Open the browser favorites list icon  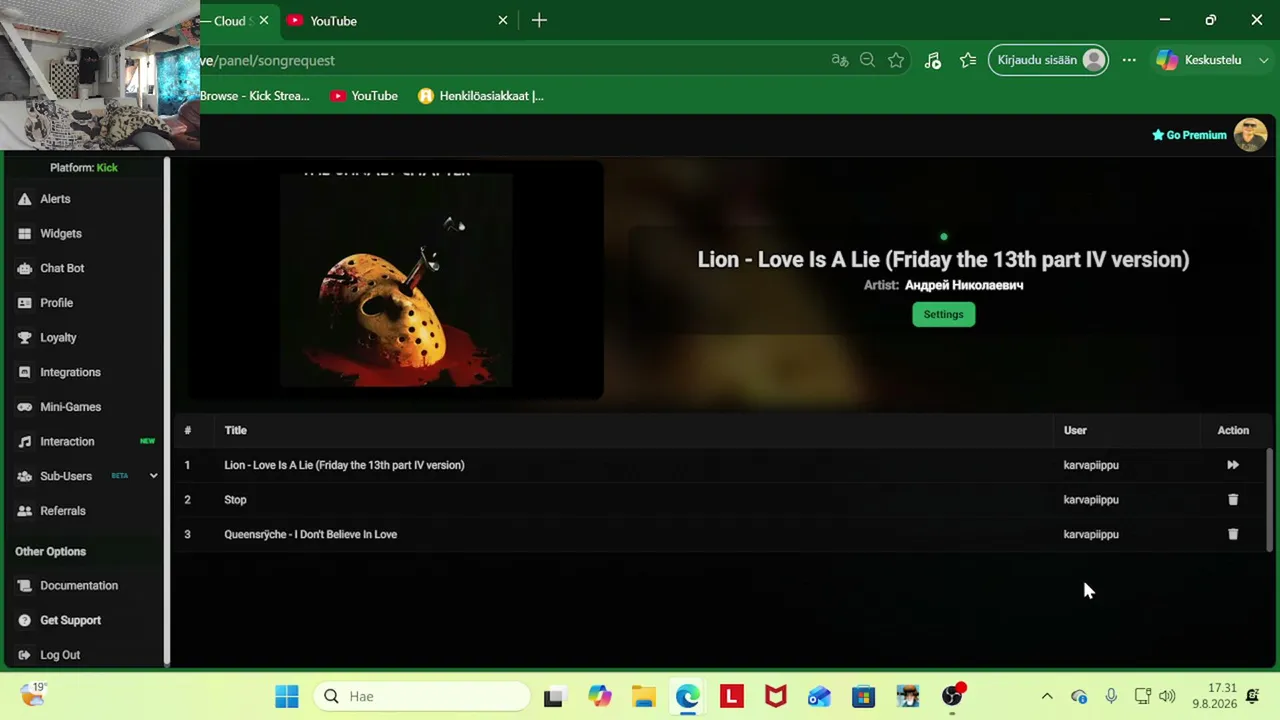[x=968, y=60]
